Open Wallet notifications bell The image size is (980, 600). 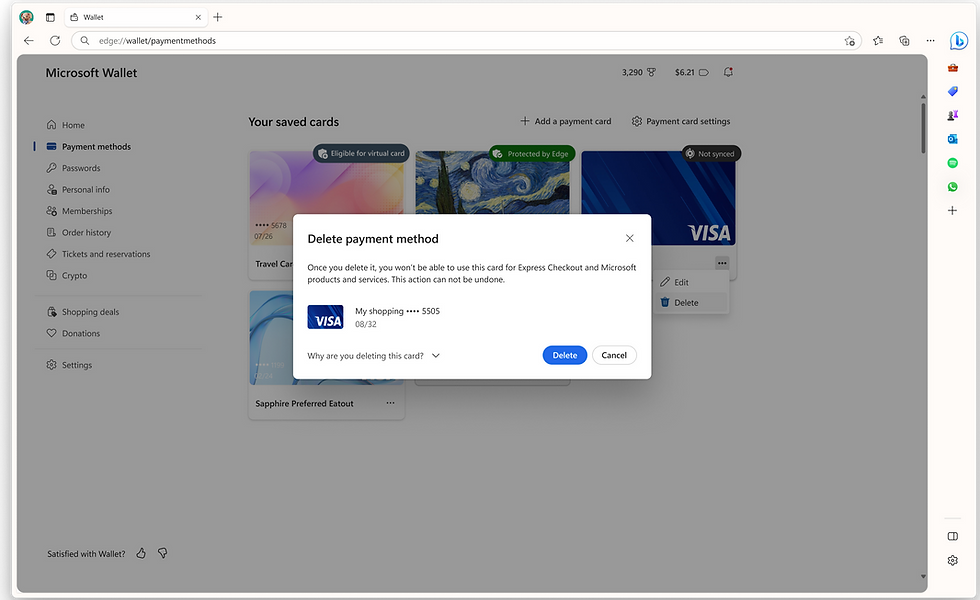[x=728, y=72]
